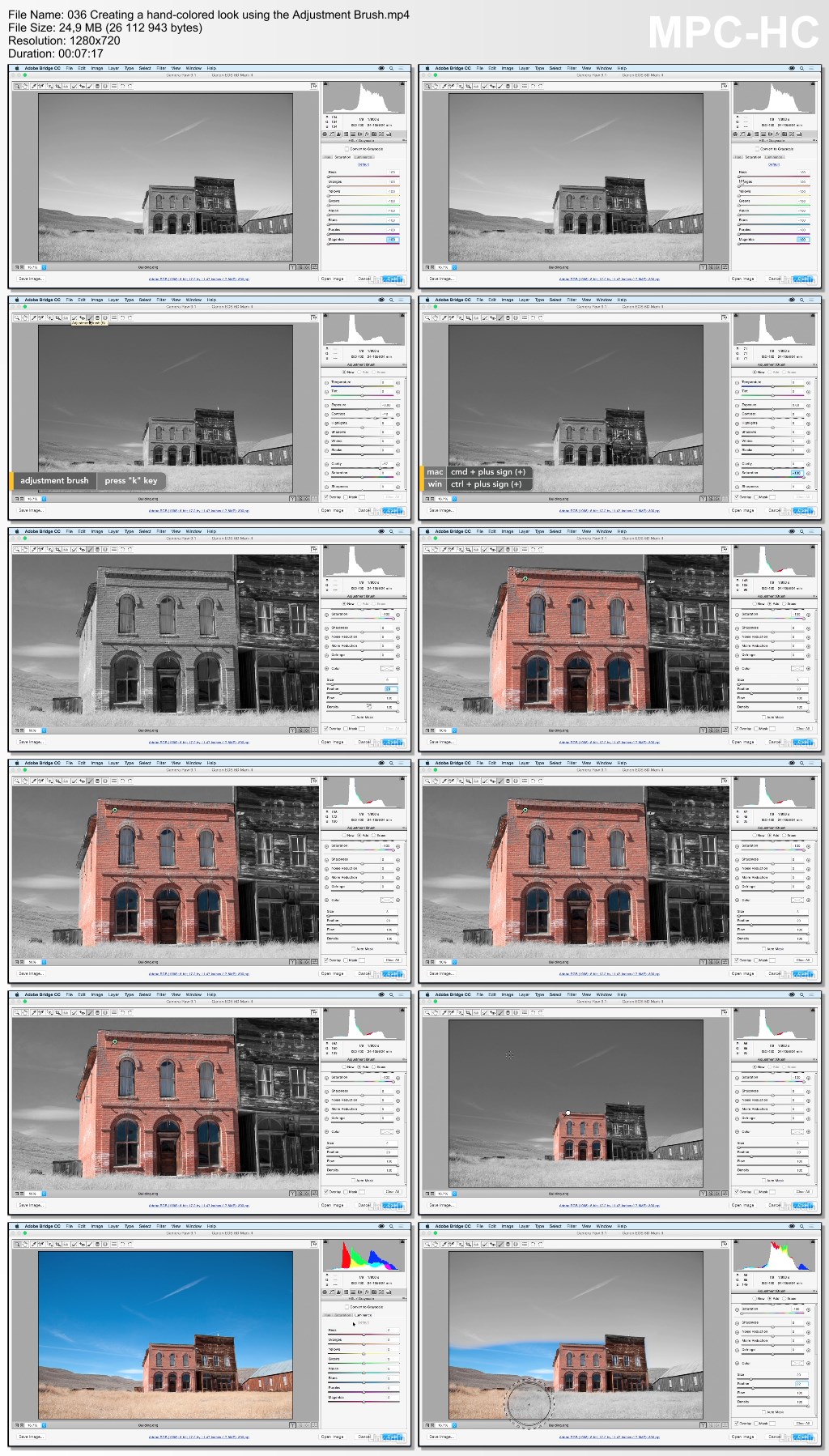
Task: Click histogram in full-color photo frame
Action: [364, 1255]
